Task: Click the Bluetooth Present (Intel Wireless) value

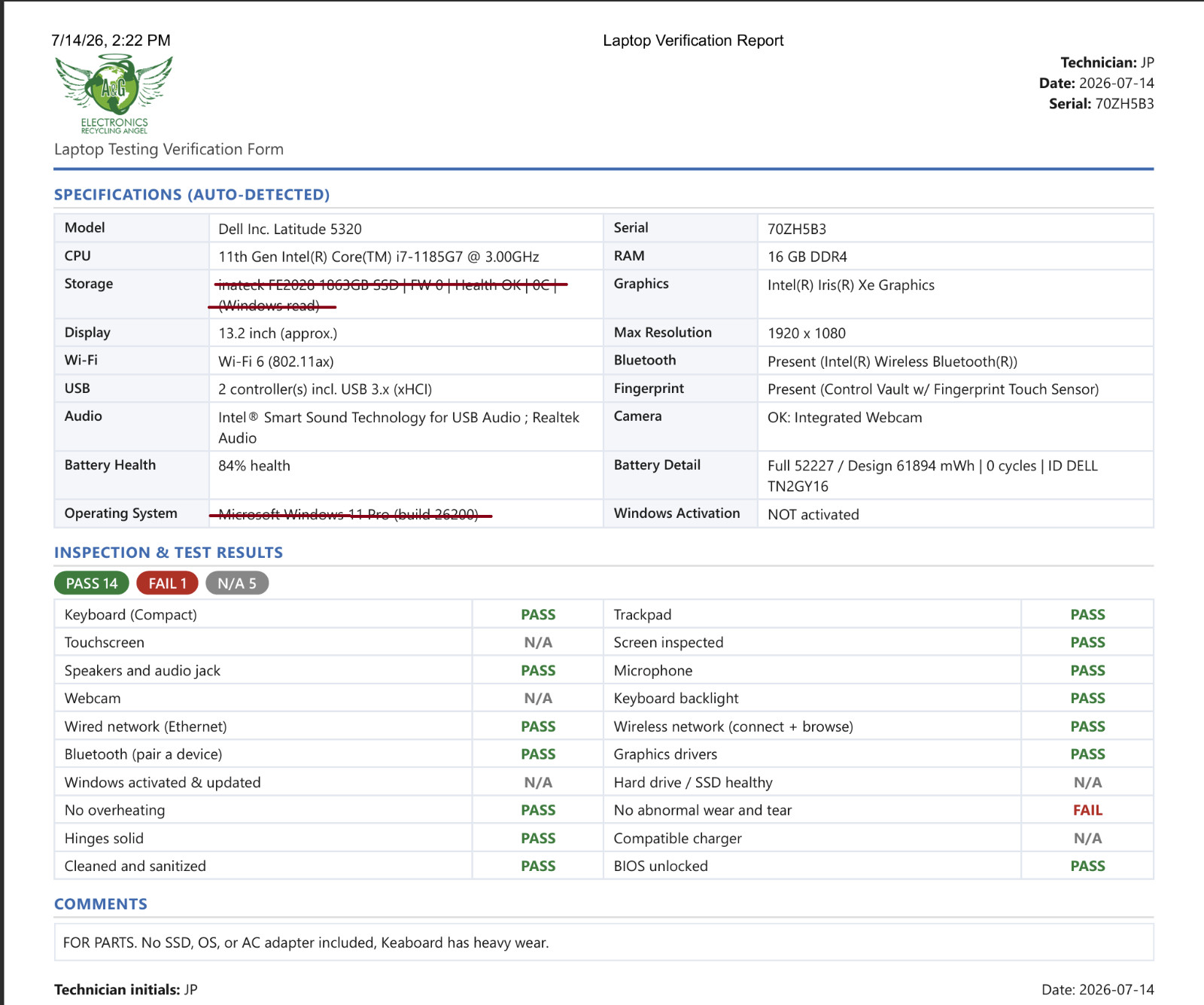Action: coord(892,361)
